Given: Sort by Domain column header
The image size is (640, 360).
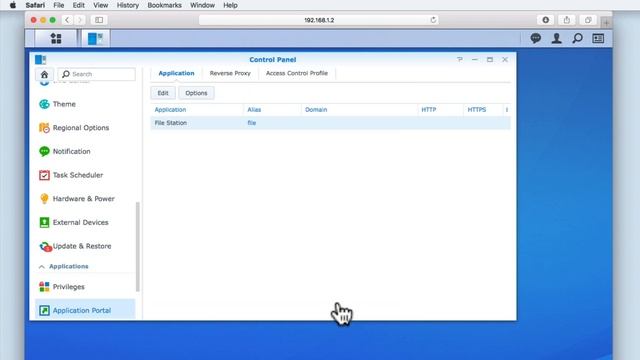Looking at the screenshot, I should pyautogui.click(x=359, y=110).
